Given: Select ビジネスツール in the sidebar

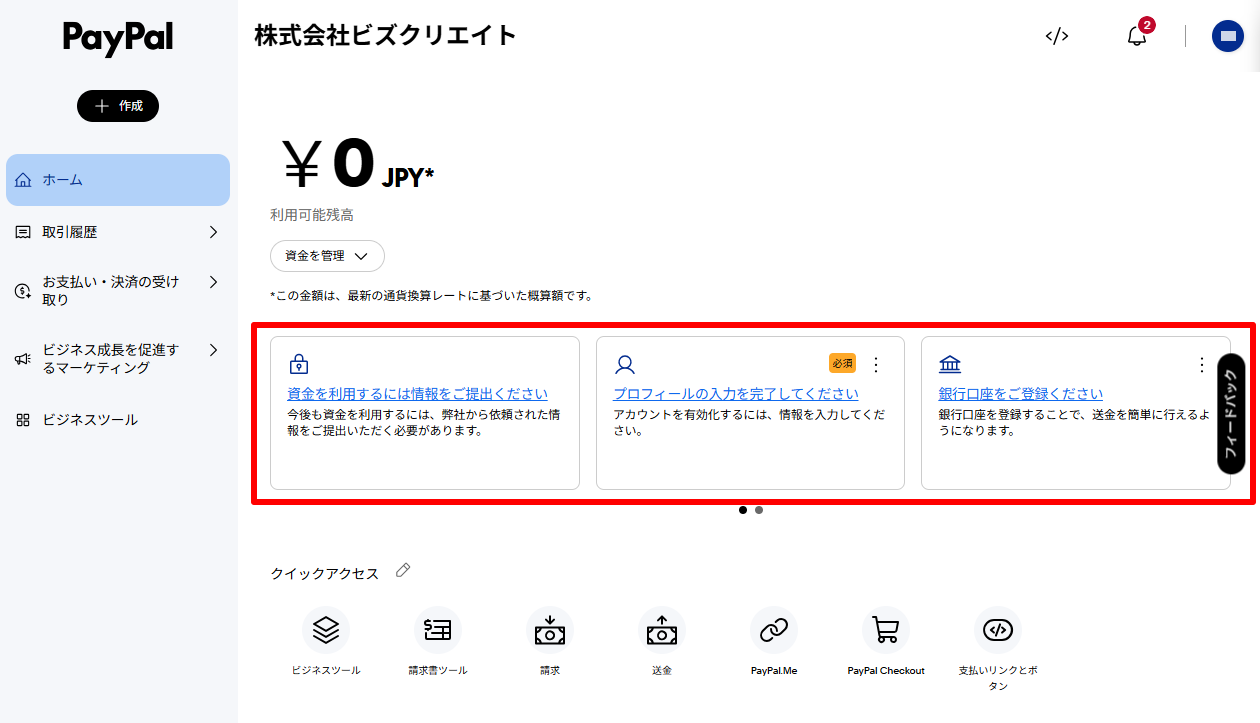Looking at the screenshot, I should tap(90, 420).
